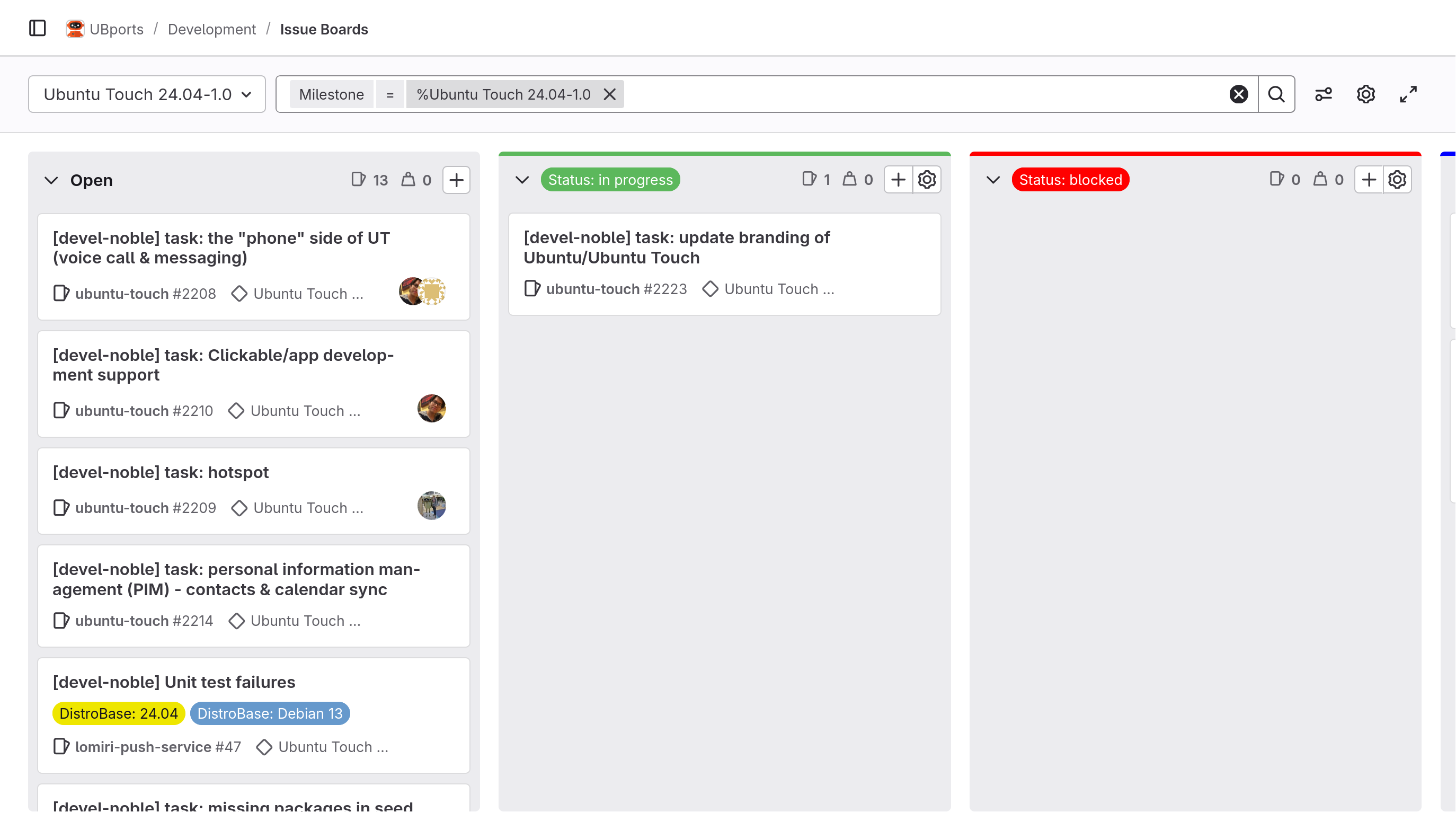Collapse the Status: blocked list
Image resolution: width=1456 pixels, height=830 pixels.
coord(993,180)
